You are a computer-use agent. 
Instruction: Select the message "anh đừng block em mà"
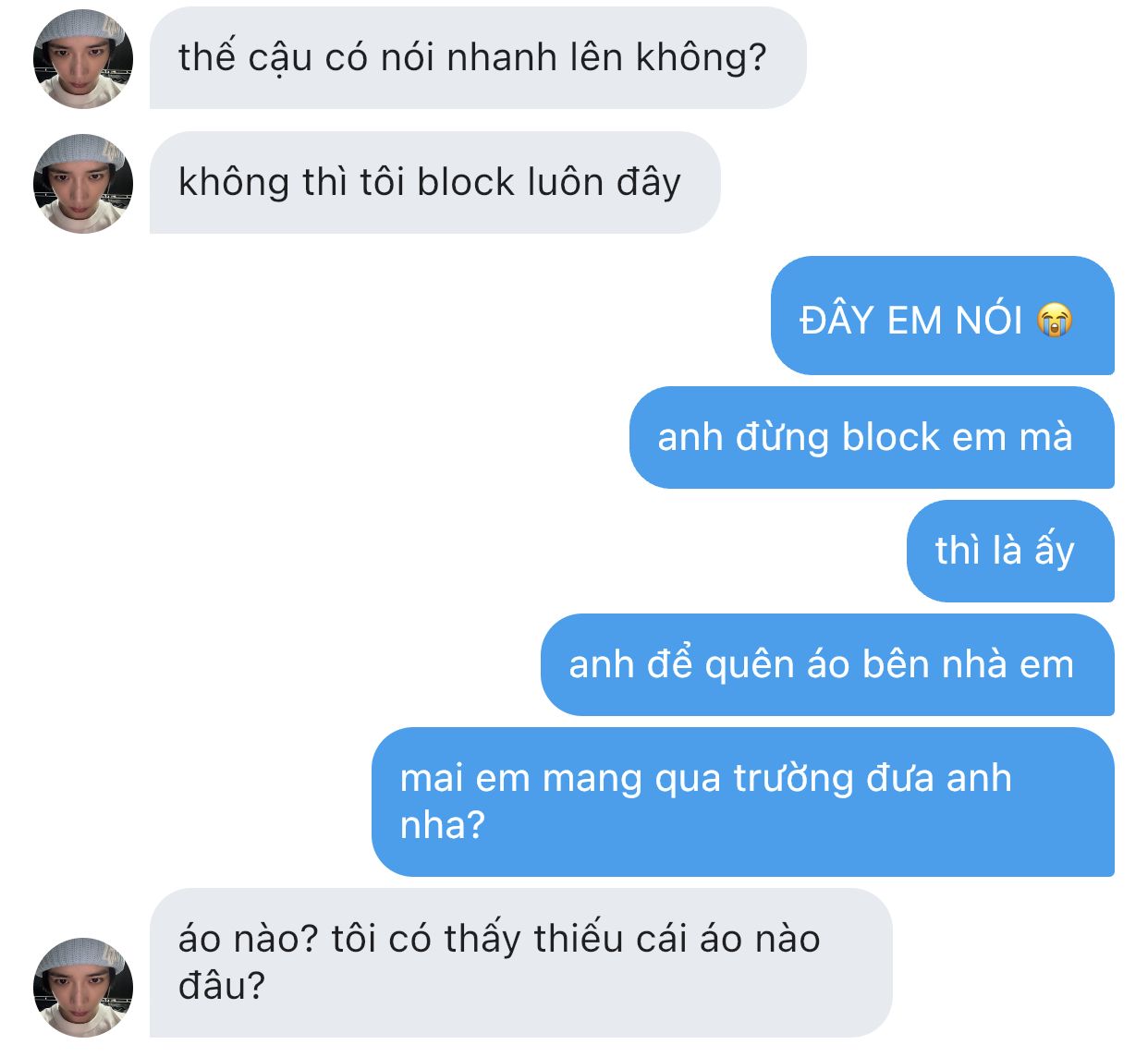872,438
